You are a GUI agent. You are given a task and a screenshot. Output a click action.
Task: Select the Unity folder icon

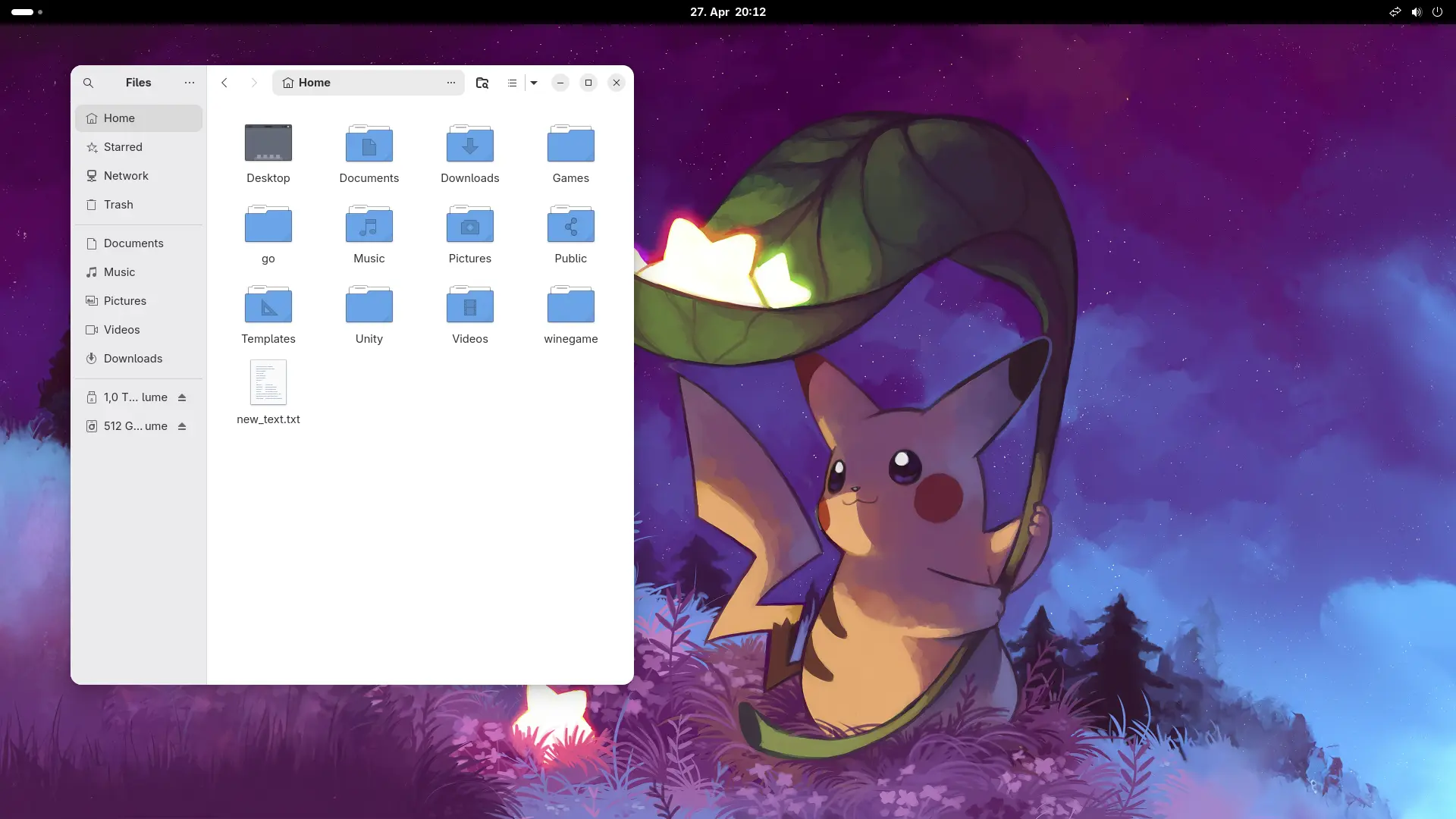point(369,303)
